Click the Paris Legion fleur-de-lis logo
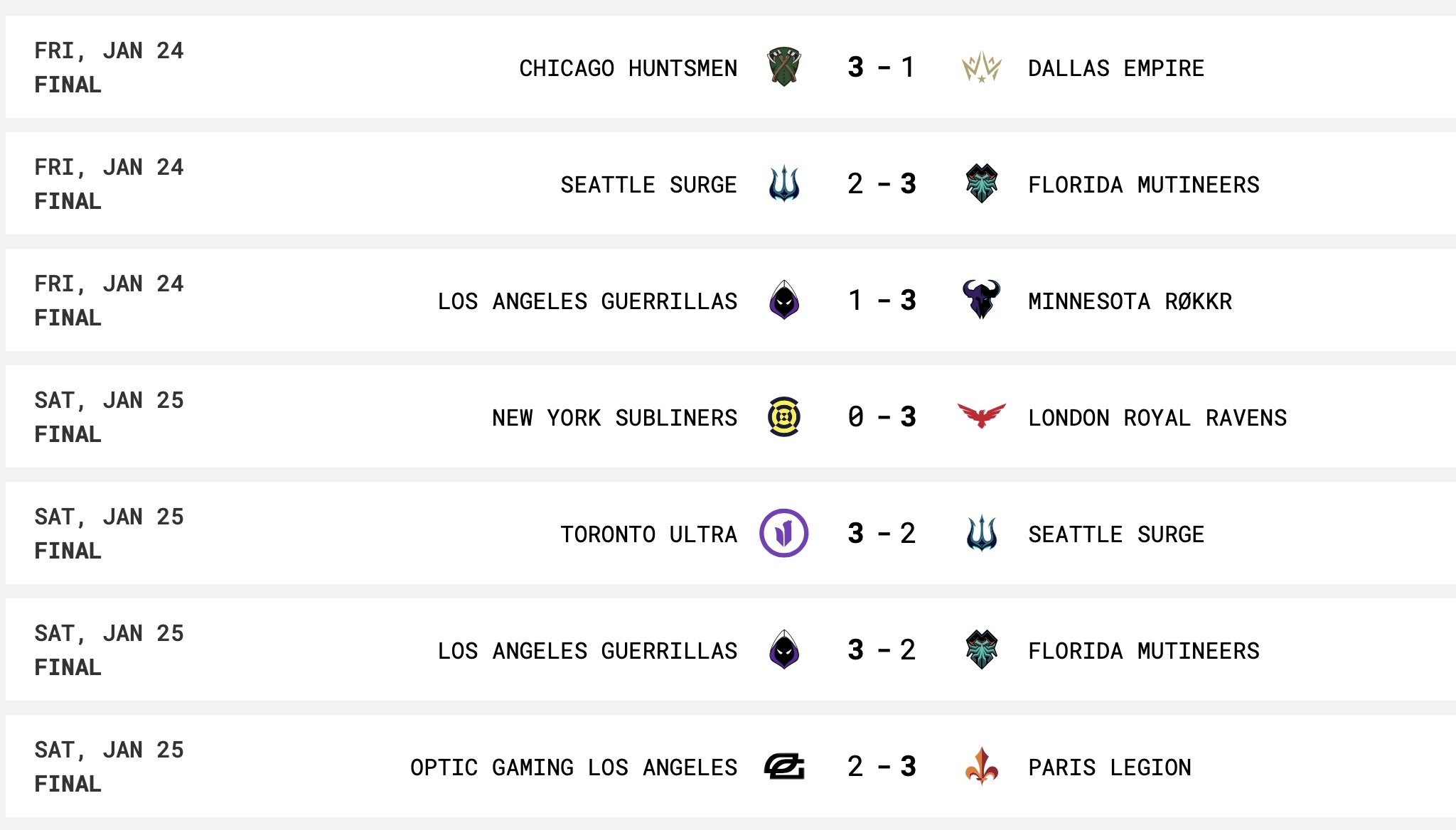 pyautogui.click(x=981, y=766)
